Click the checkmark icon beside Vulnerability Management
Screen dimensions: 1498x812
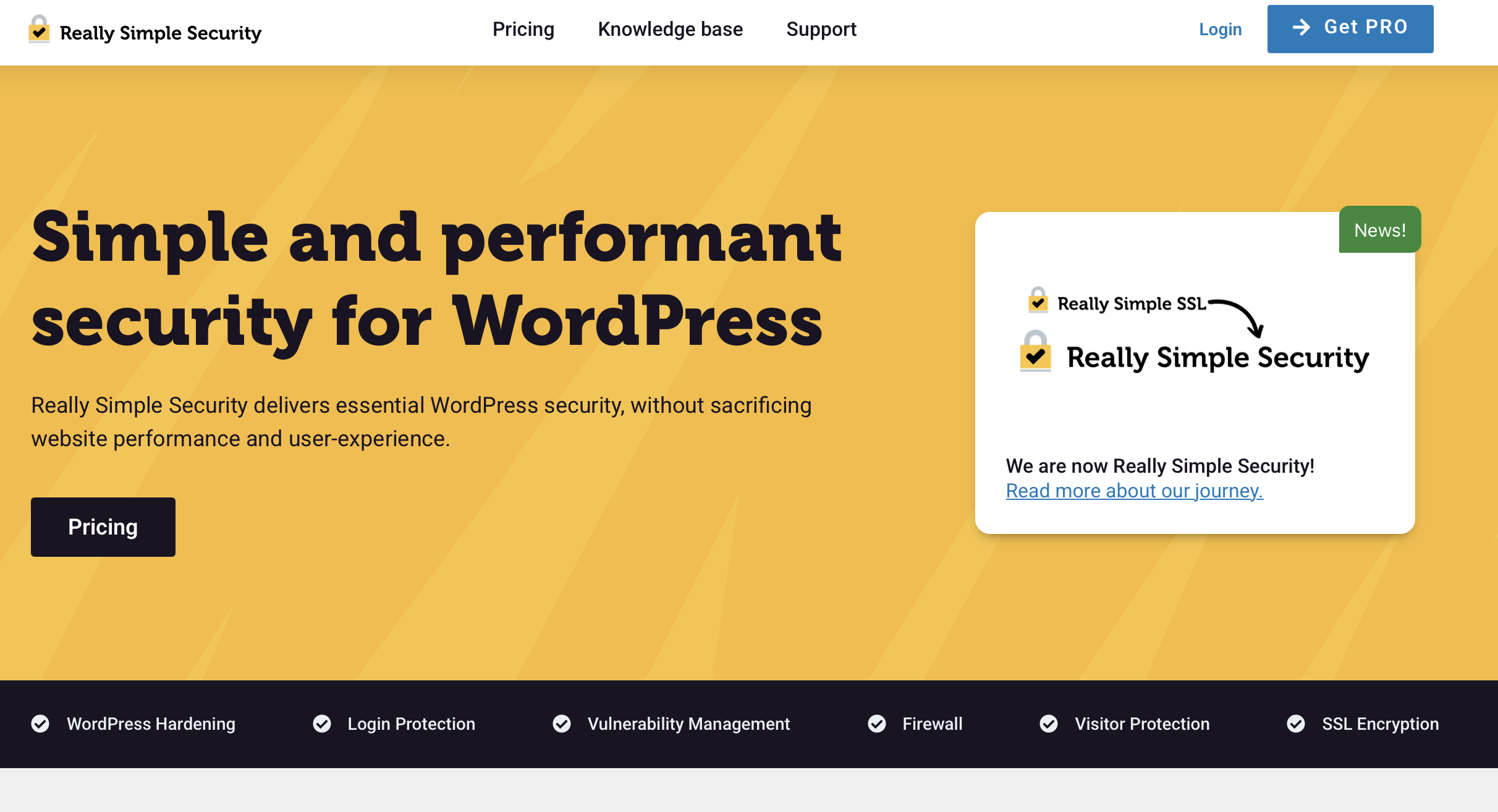[x=562, y=724]
